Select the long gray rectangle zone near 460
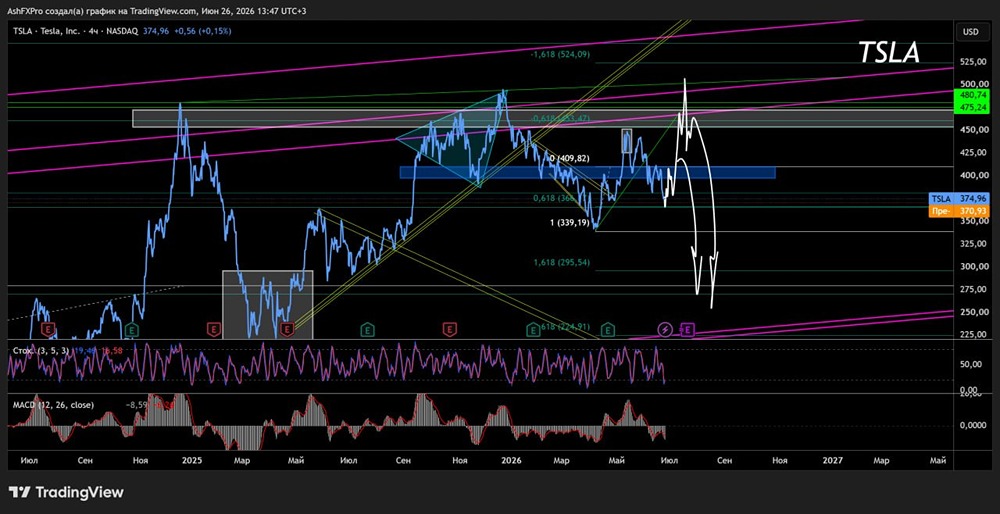The height and width of the screenshot is (514, 1000). click(x=543, y=118)
